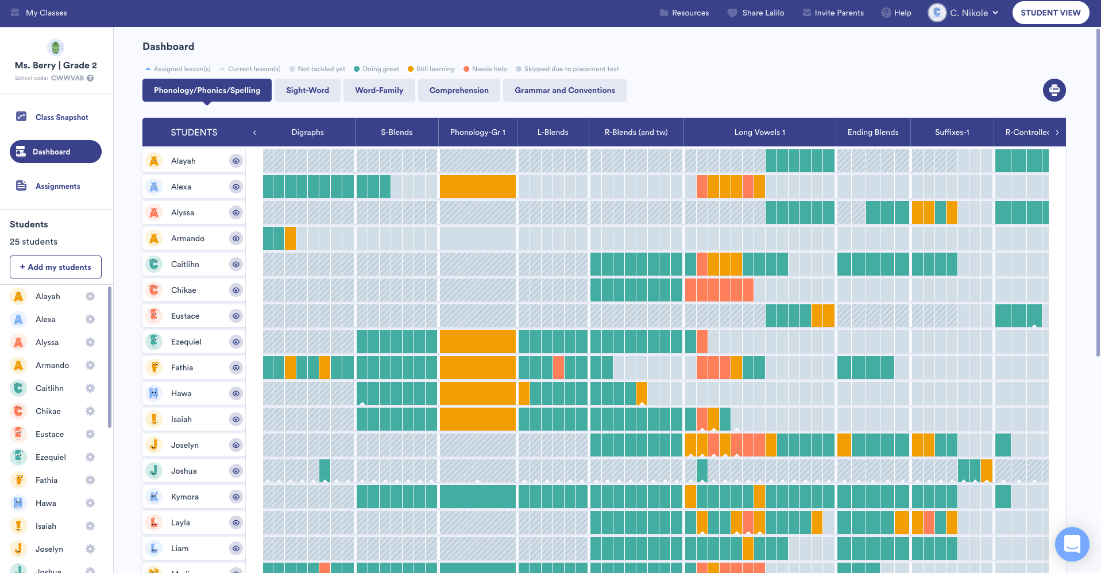Toggle eye icon for Fathia row
1101x573 pixels.
[x=236, y=367]
